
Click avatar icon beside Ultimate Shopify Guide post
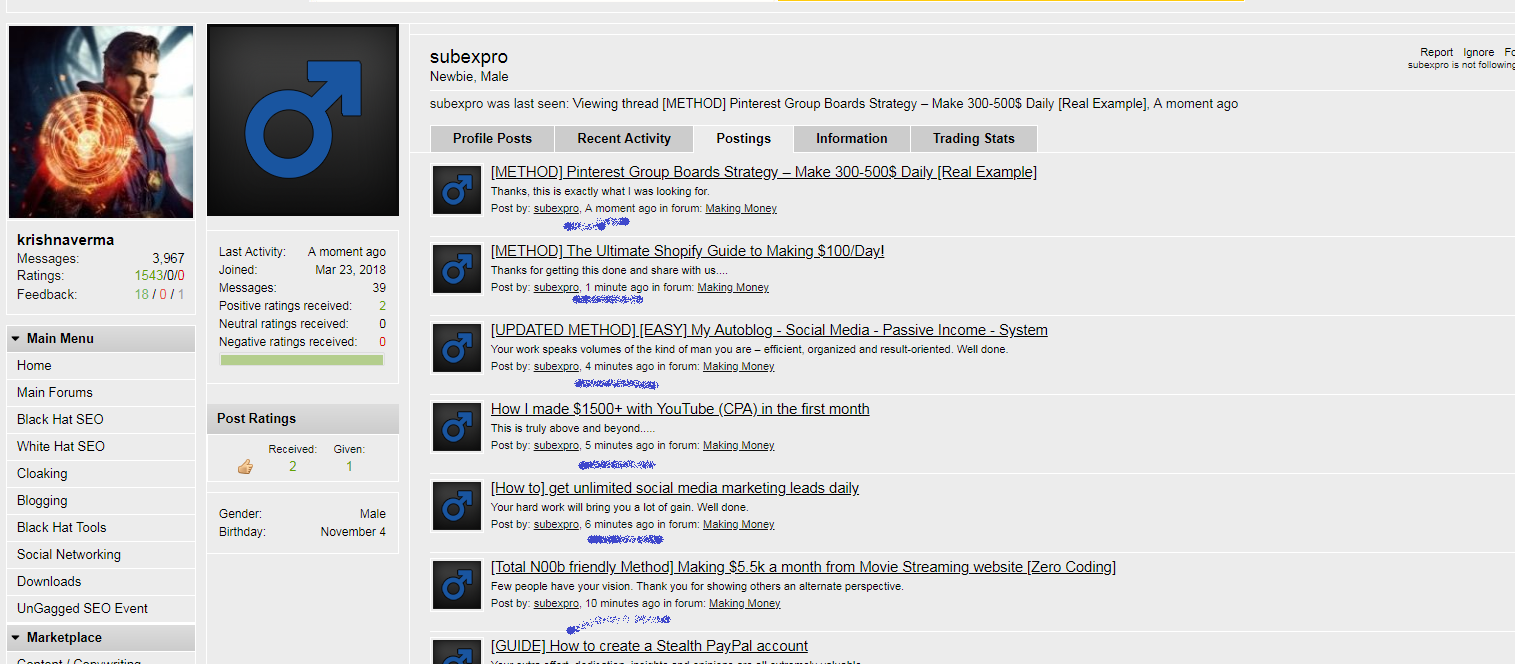pyautogui.click(x=457, y=269)
